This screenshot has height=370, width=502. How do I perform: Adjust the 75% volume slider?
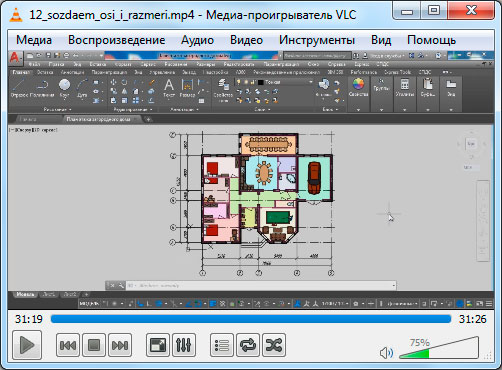[x=439, y=348]
